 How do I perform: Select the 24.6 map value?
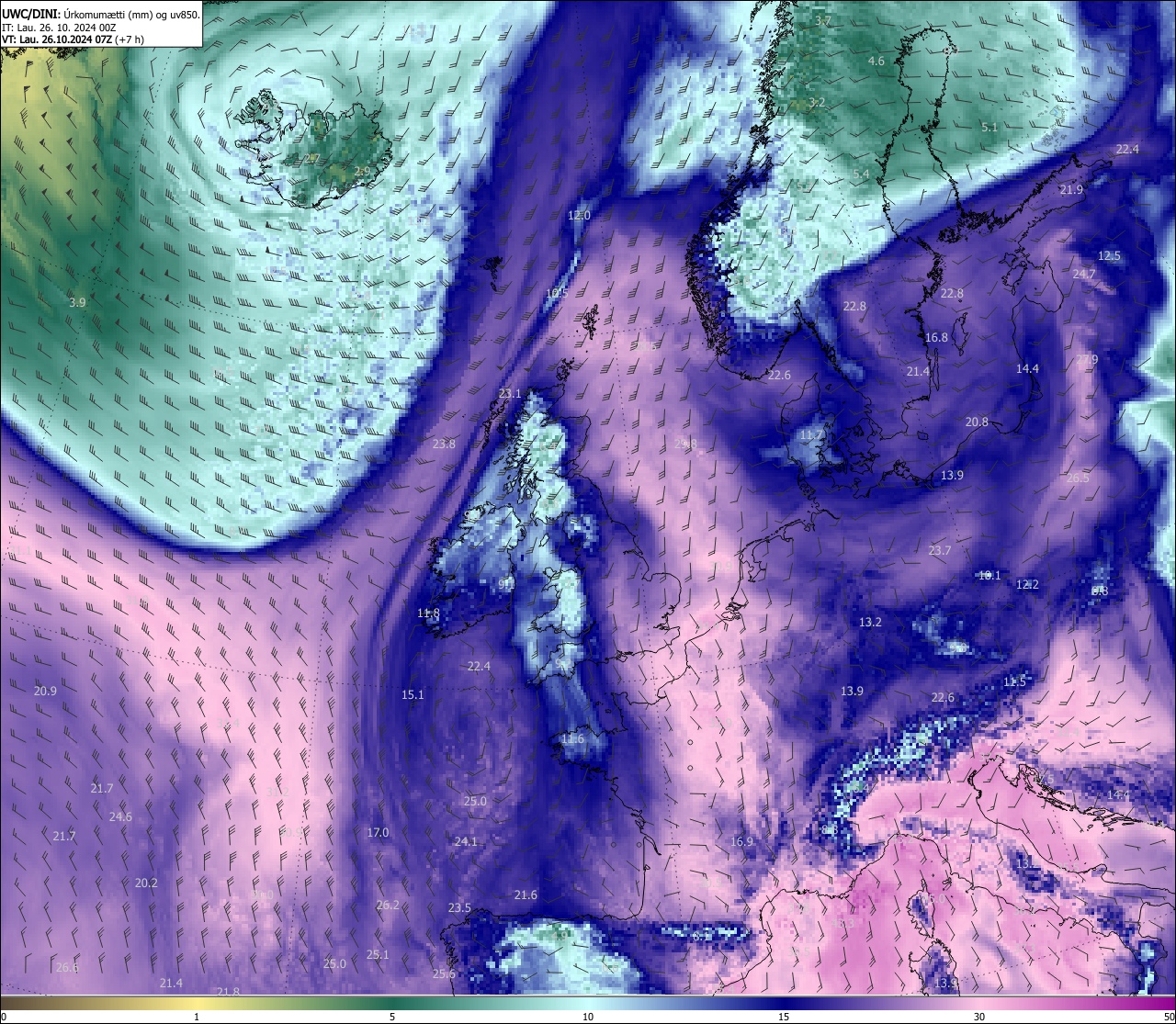(120, 816)
